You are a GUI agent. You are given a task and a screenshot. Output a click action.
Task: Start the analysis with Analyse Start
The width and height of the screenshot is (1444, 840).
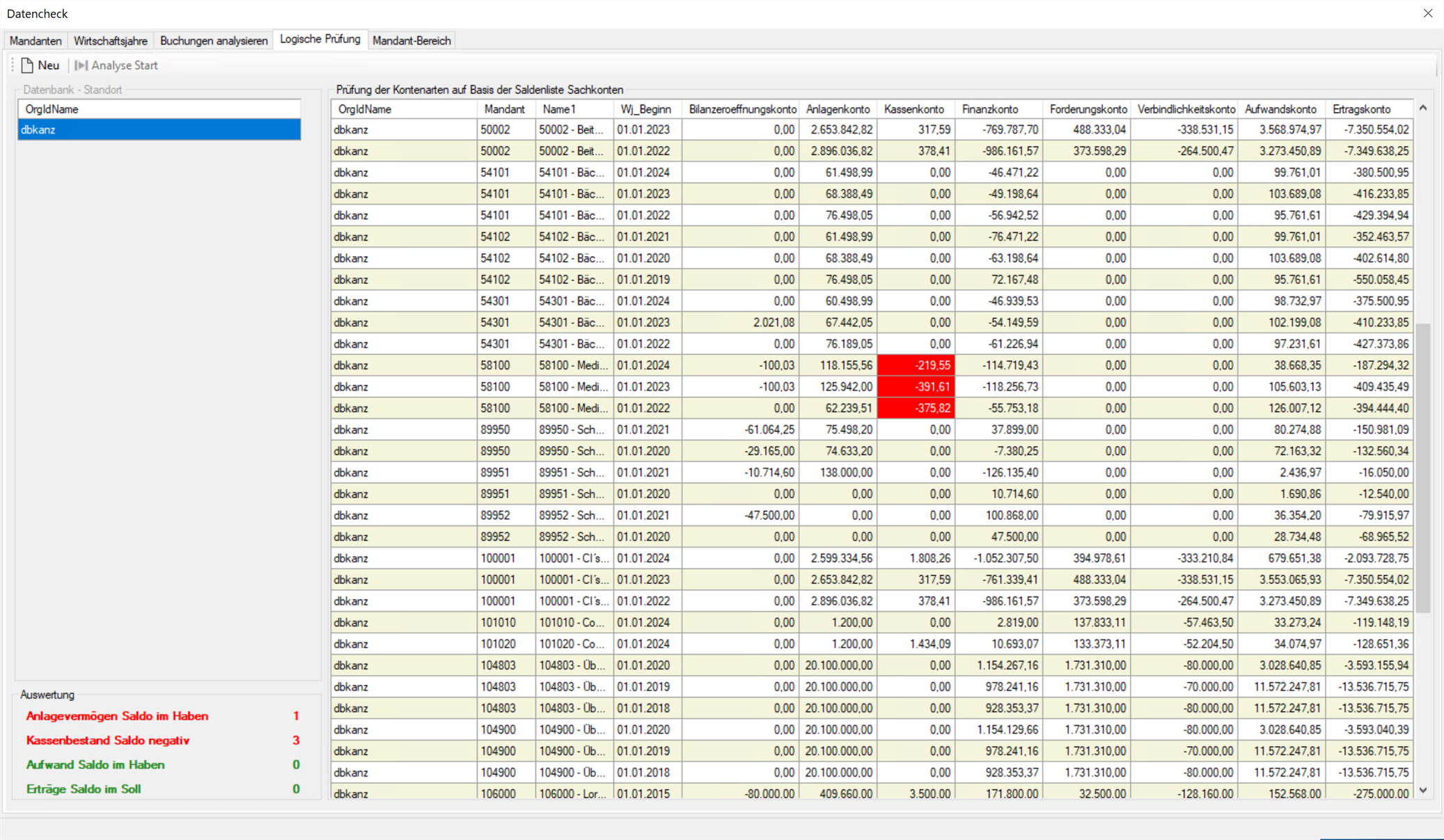pyautogui.click(x=116, y=65)
